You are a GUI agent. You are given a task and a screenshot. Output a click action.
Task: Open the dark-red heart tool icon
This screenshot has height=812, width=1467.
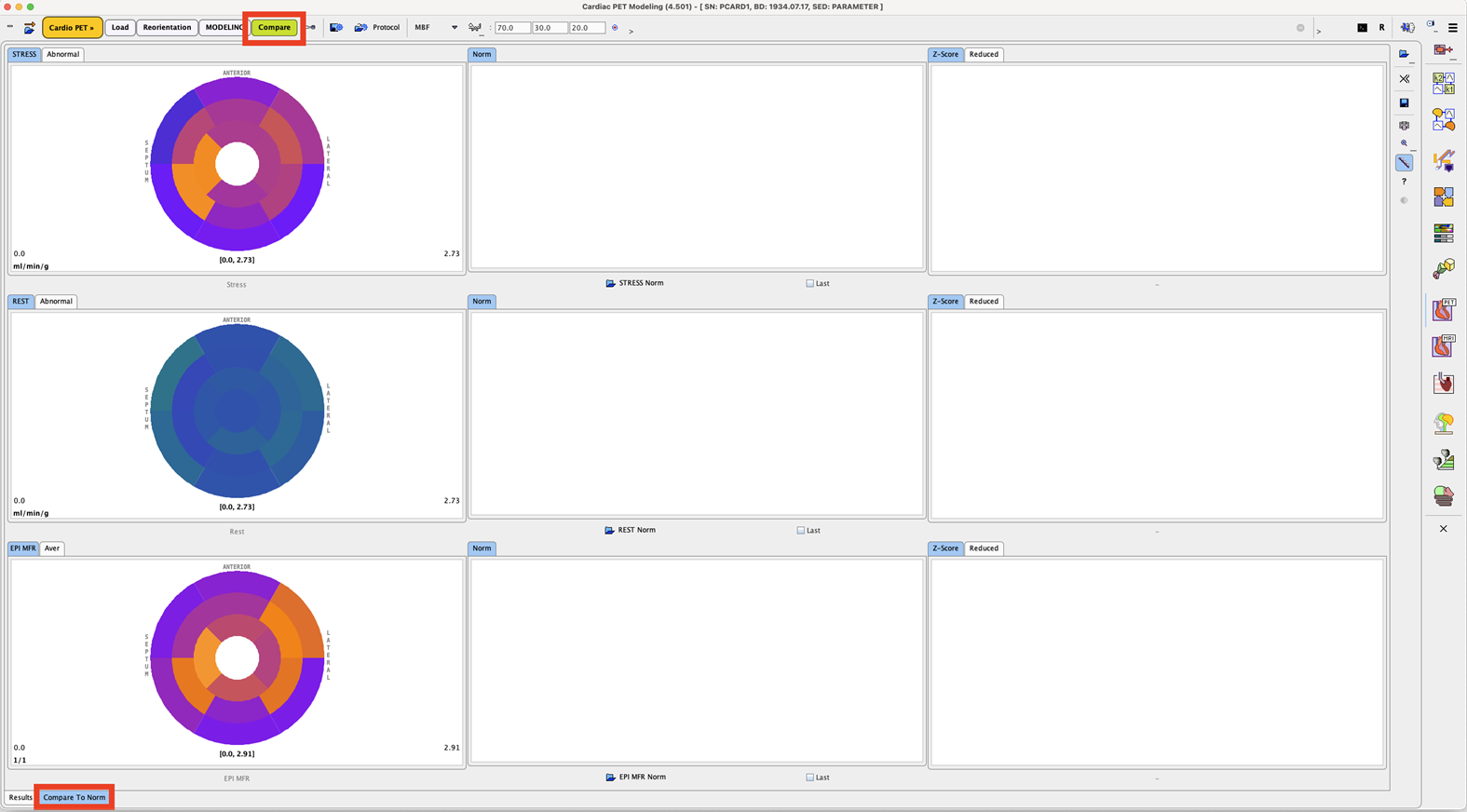[x=1444, y=383]
